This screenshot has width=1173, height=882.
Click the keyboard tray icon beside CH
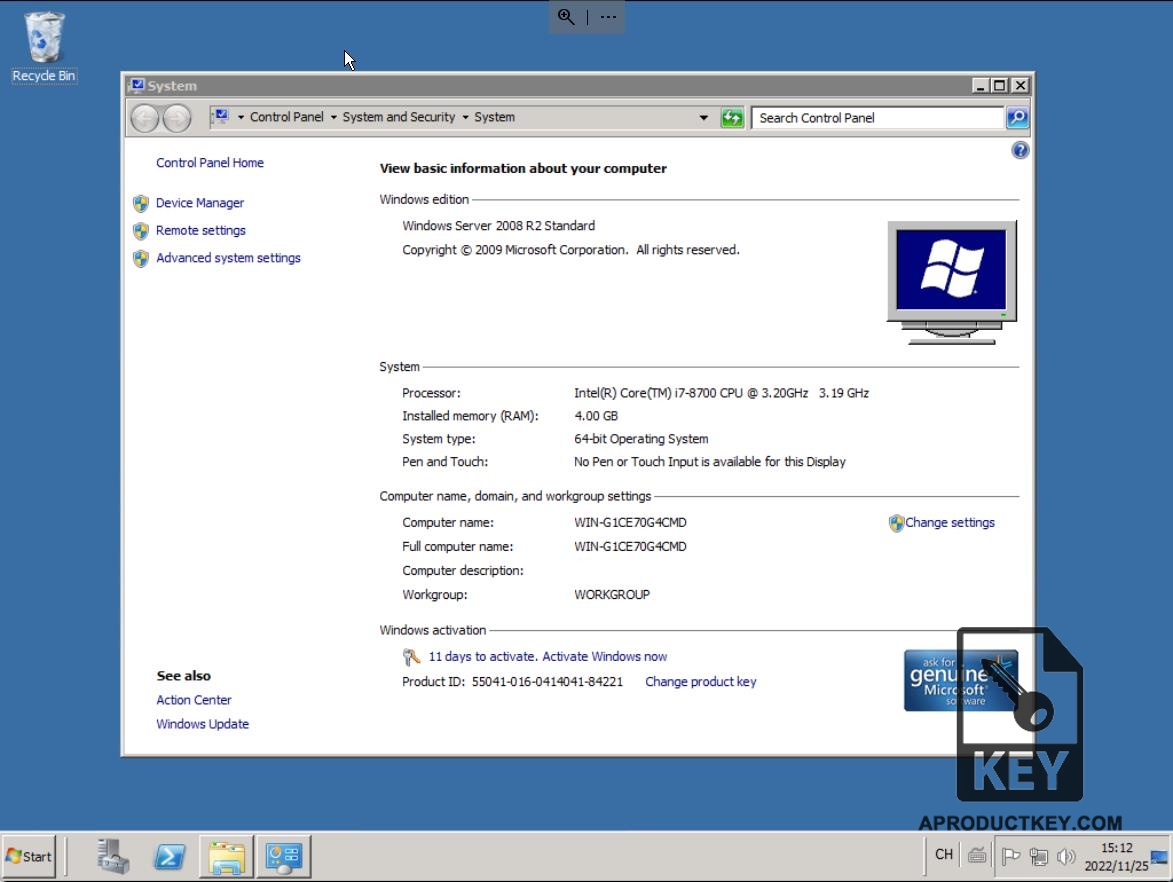tap(976, 854)
